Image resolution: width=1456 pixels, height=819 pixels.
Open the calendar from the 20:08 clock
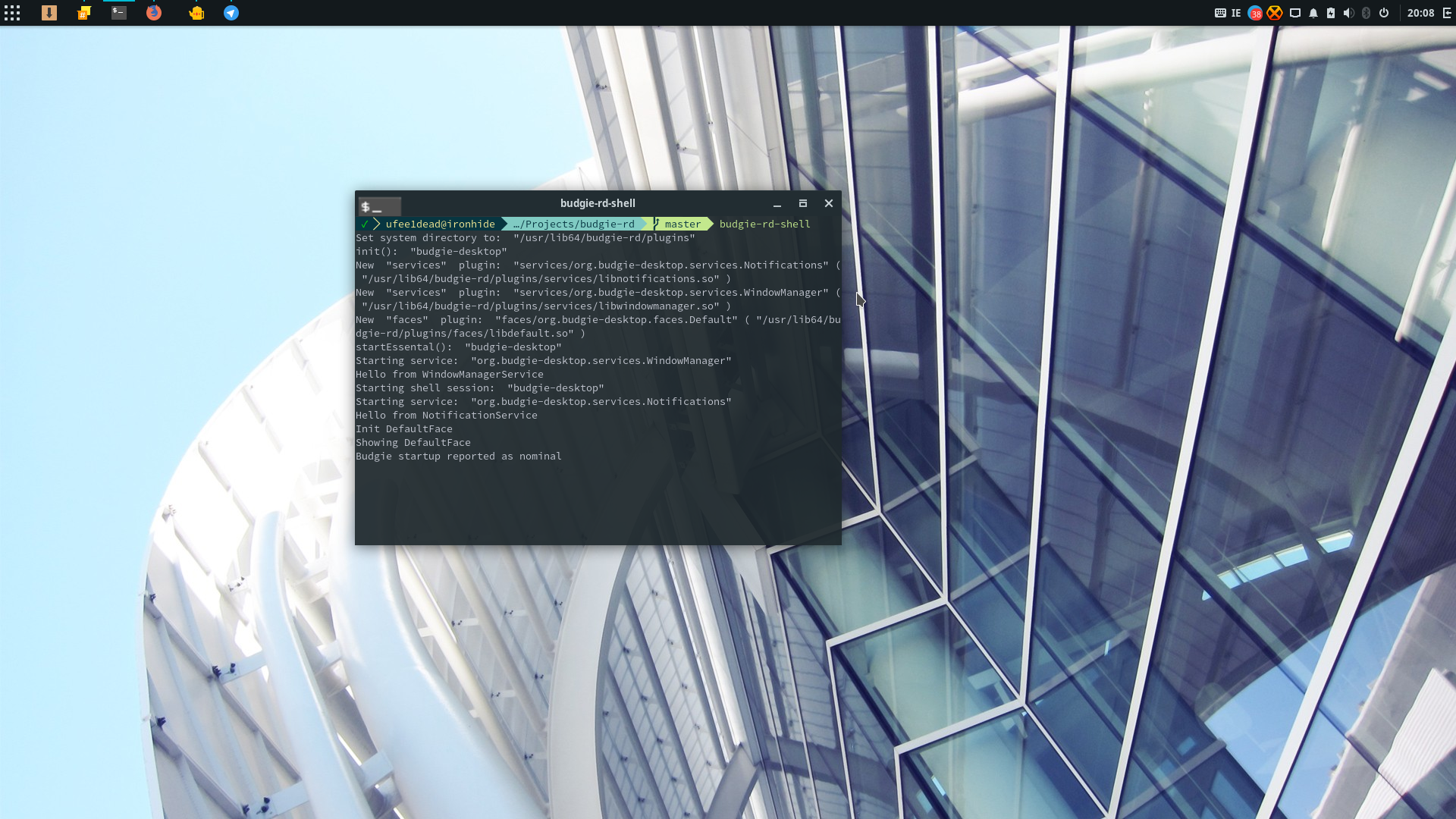[1420, 13]
